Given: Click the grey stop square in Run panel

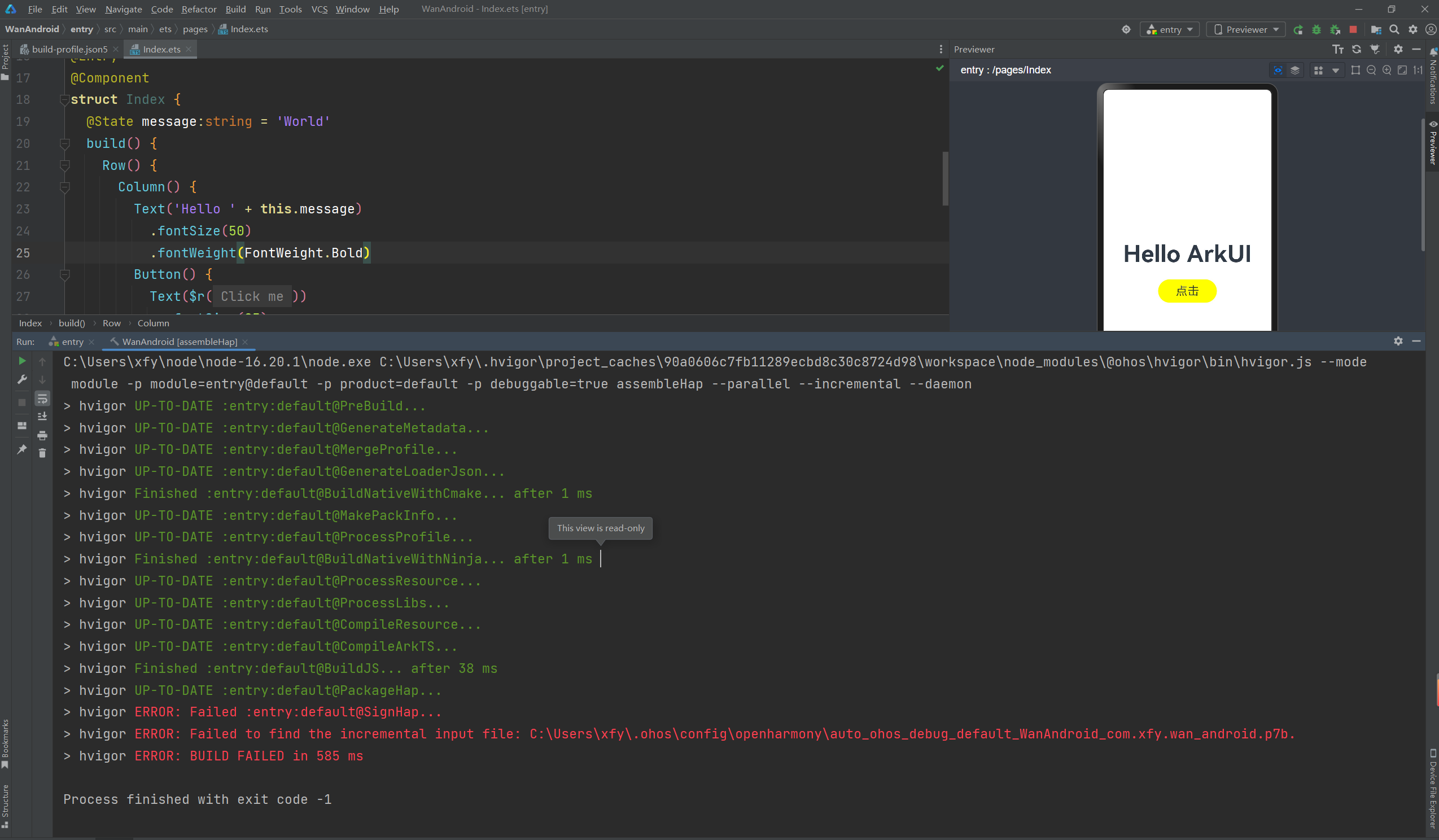Looking at the screenshot, I should point(21,403).
